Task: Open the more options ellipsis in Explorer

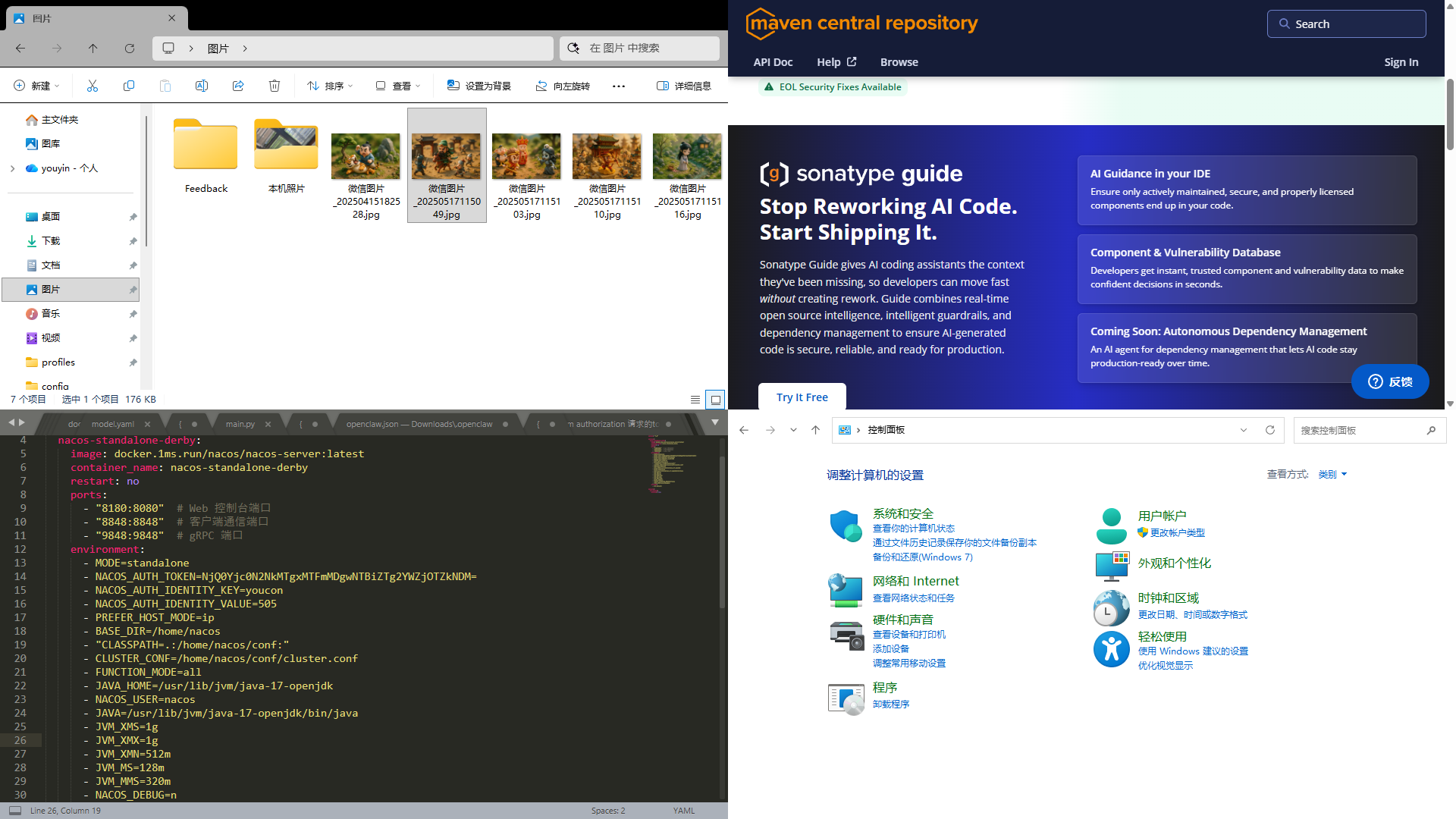Action: pyautogui.click(x=619, y=86)
